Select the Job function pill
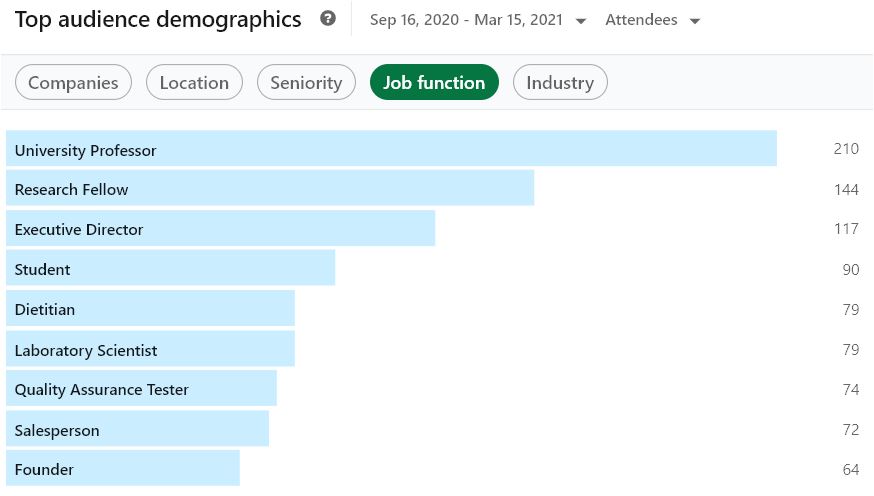The height and width of the screenshot is (496, 874). coord(434,83)
